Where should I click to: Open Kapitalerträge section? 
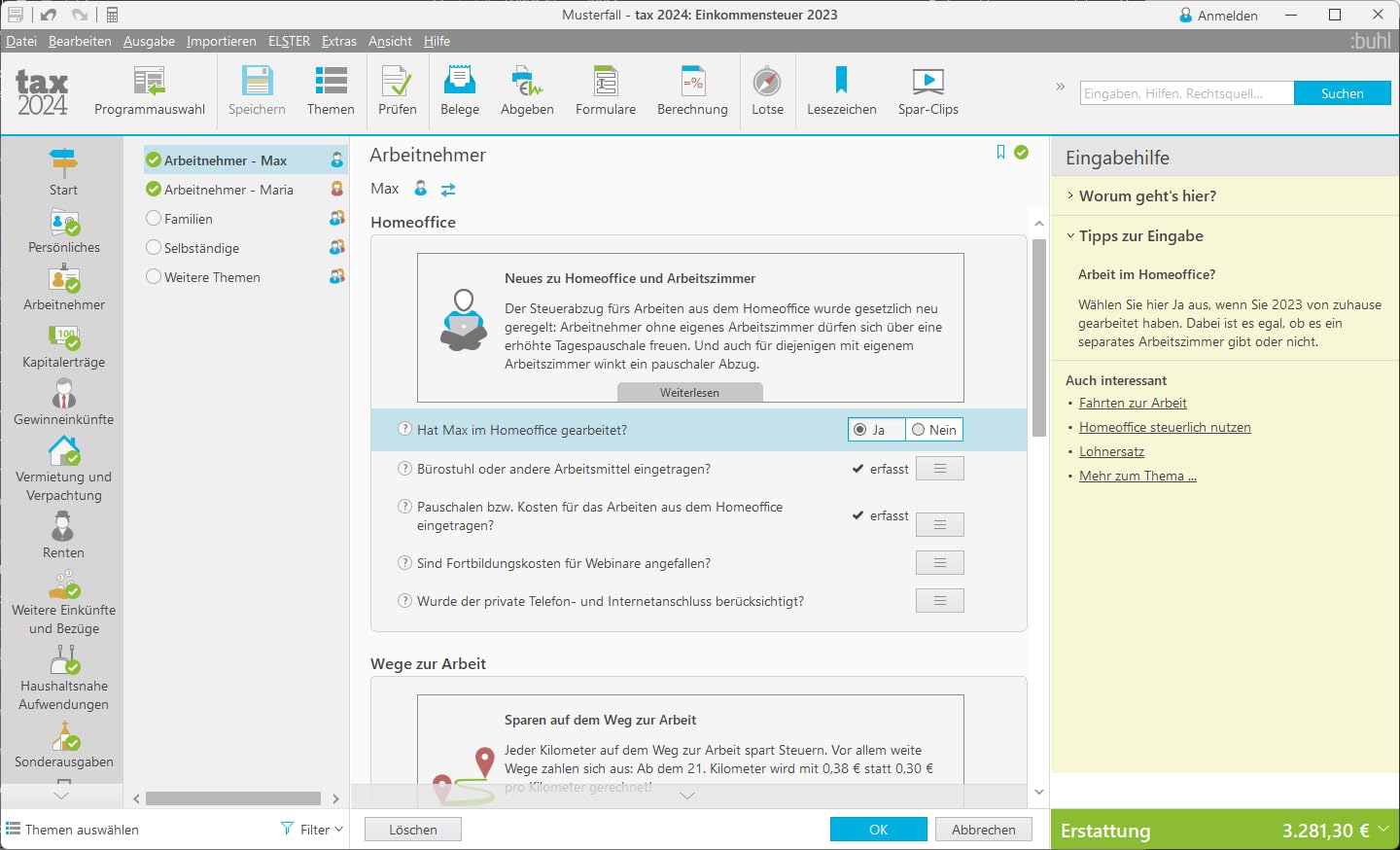64,346
